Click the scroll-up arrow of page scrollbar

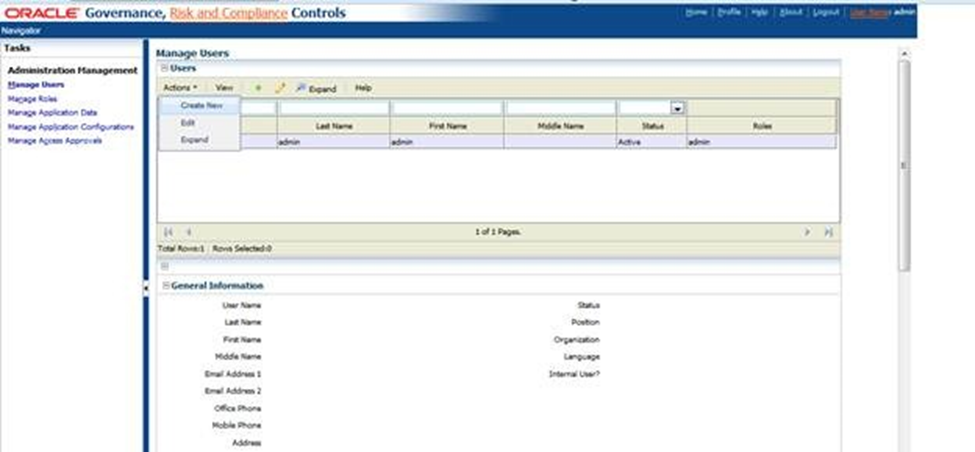point(904,54)
